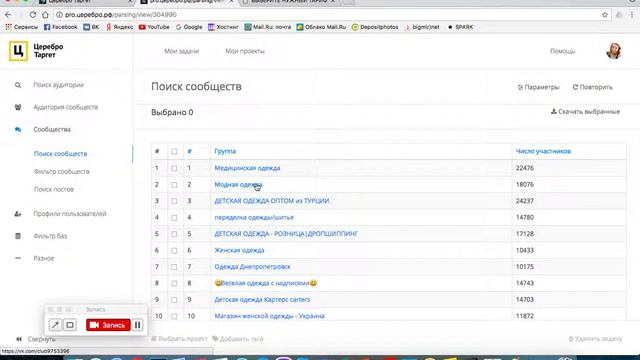Open the Facebook bookmark
Image resolution: width=640 pixels, height=360 pixels.
click(x=60, y=27)
